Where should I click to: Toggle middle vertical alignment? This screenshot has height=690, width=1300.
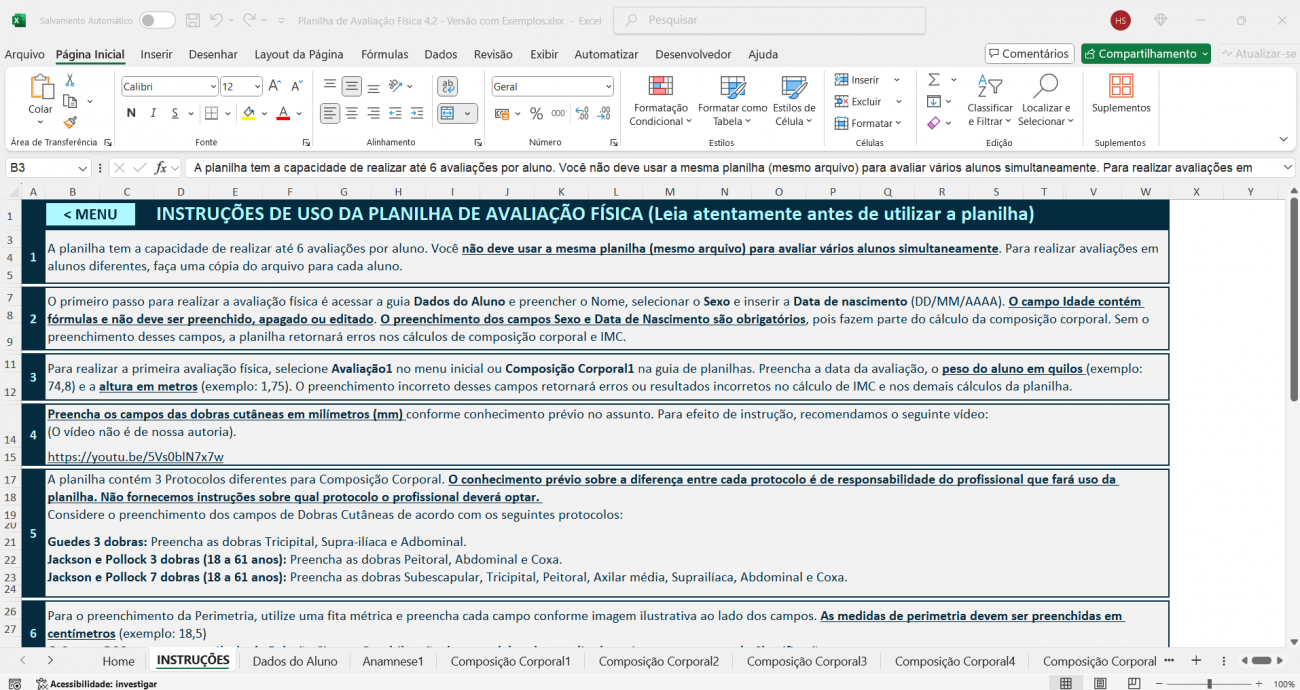(351, 86)
